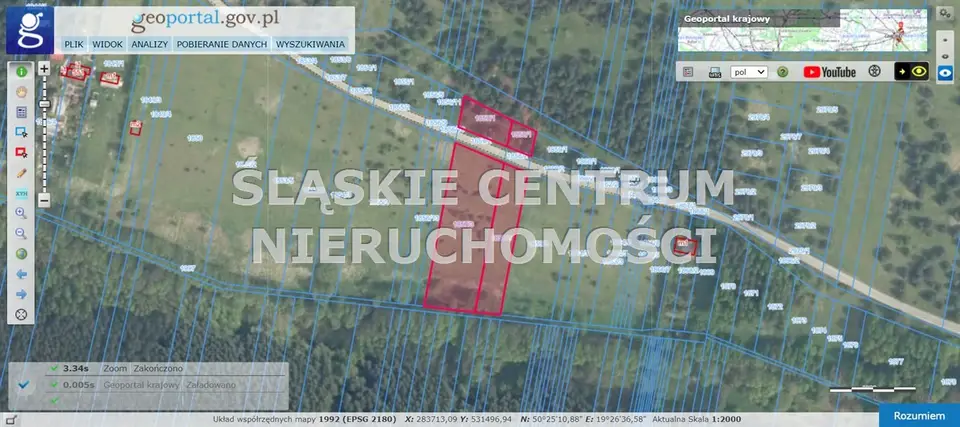
Task: Choose the magnifier zoom-in tool
Action: pos(21,213)
